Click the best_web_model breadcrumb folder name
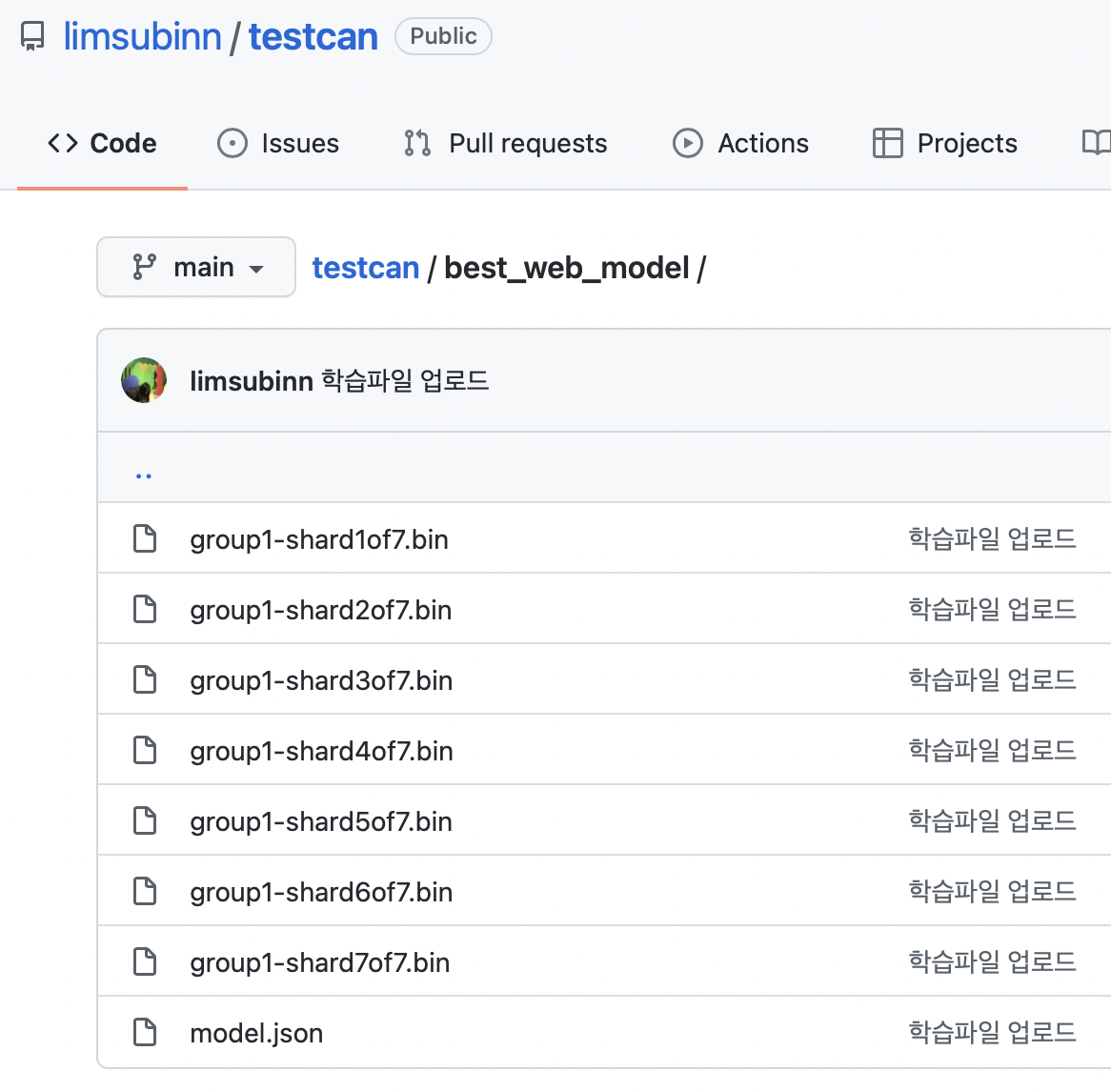 (566, 268)
